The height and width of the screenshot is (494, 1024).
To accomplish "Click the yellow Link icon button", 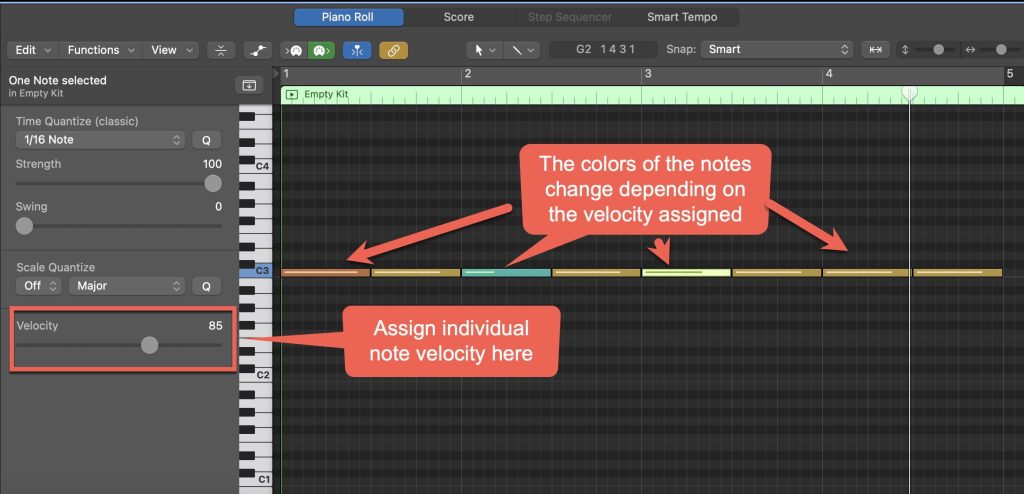I will (x=393, y=50).
